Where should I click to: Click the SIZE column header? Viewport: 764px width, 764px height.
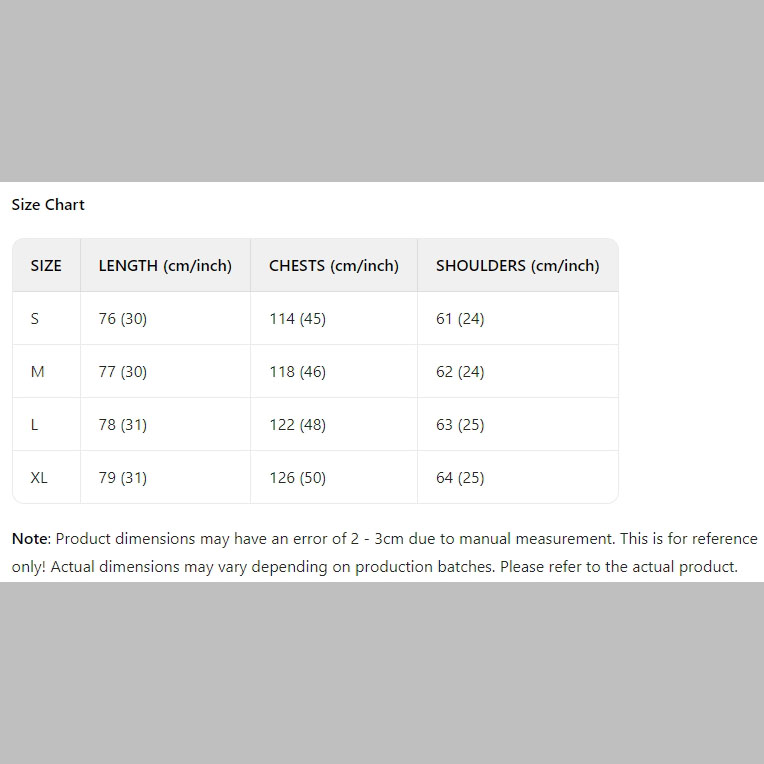click(x=46, y=266)
